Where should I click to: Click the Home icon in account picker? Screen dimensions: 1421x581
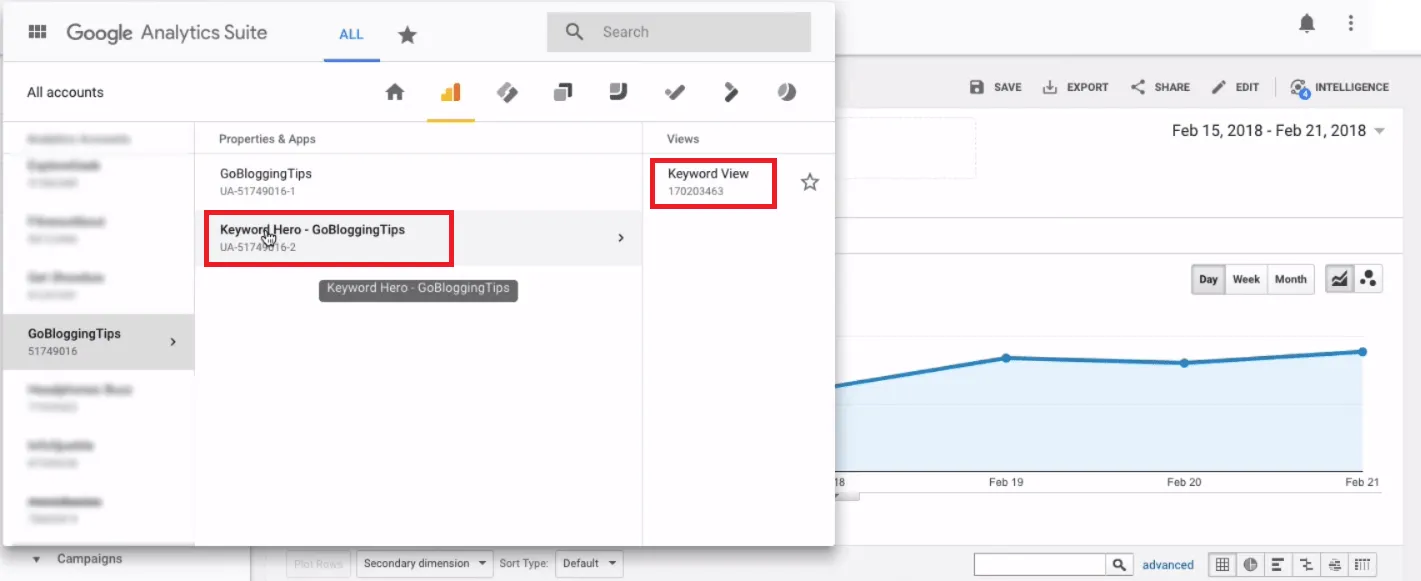coord(394,92)
